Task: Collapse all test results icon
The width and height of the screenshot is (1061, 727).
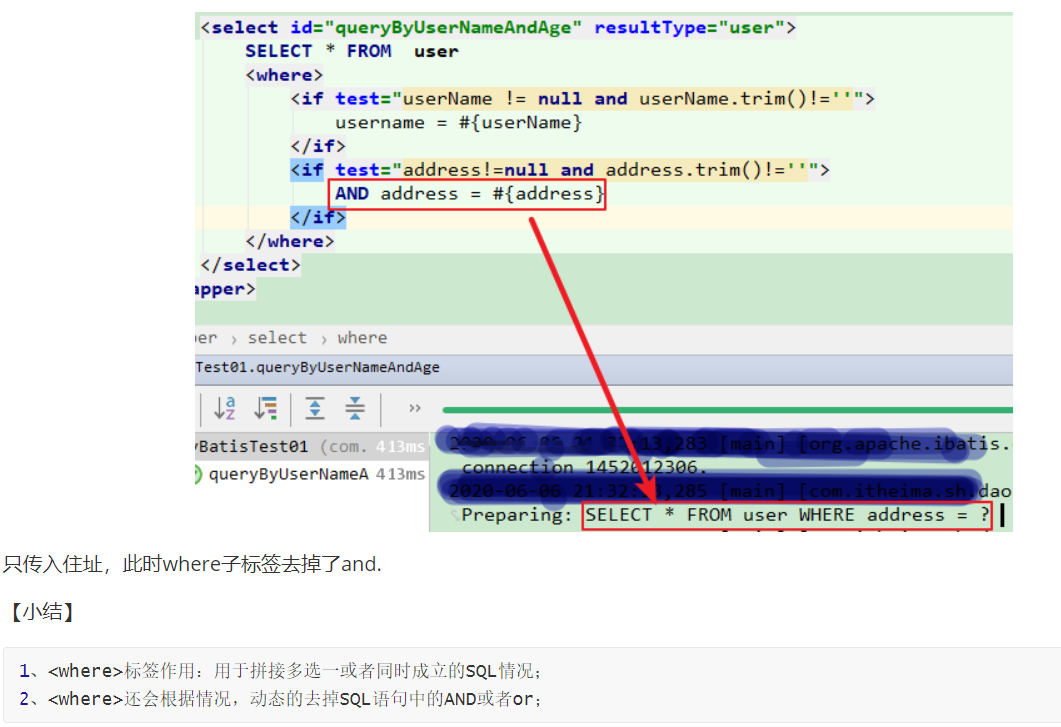Action: click(355, 408)
